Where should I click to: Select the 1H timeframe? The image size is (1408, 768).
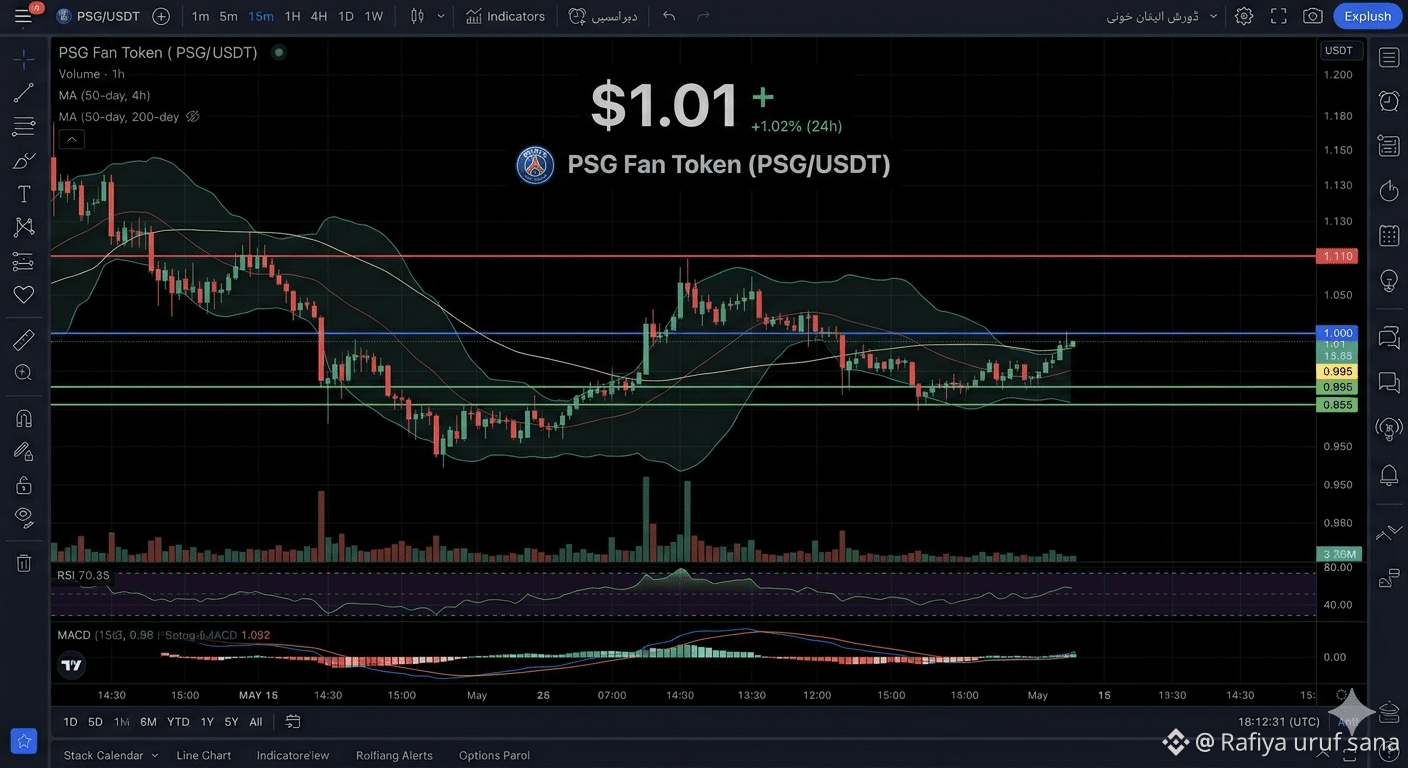[x=292, y=16]
